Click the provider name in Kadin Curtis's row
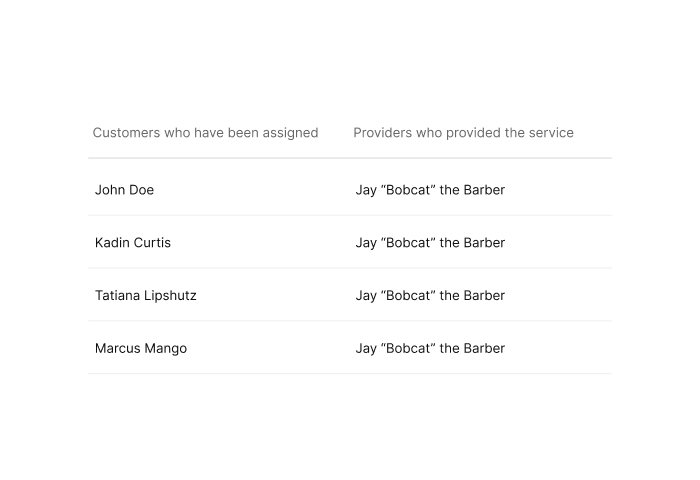This screenshot has height=480, width=700. coord(430,243)
